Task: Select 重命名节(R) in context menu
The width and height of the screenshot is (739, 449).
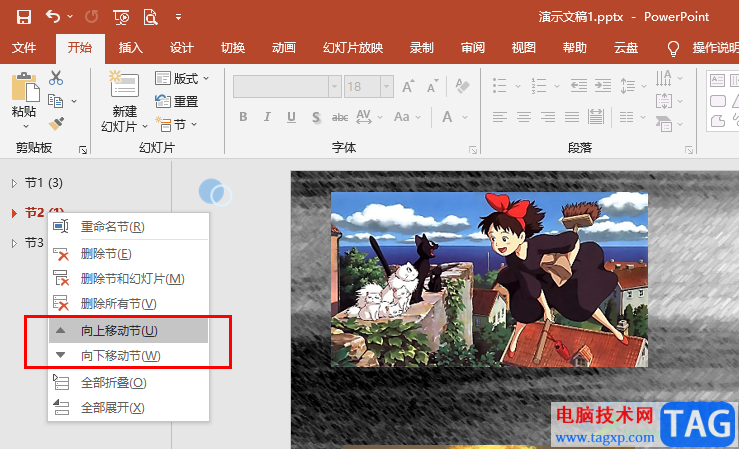Action: pos(129,227)
